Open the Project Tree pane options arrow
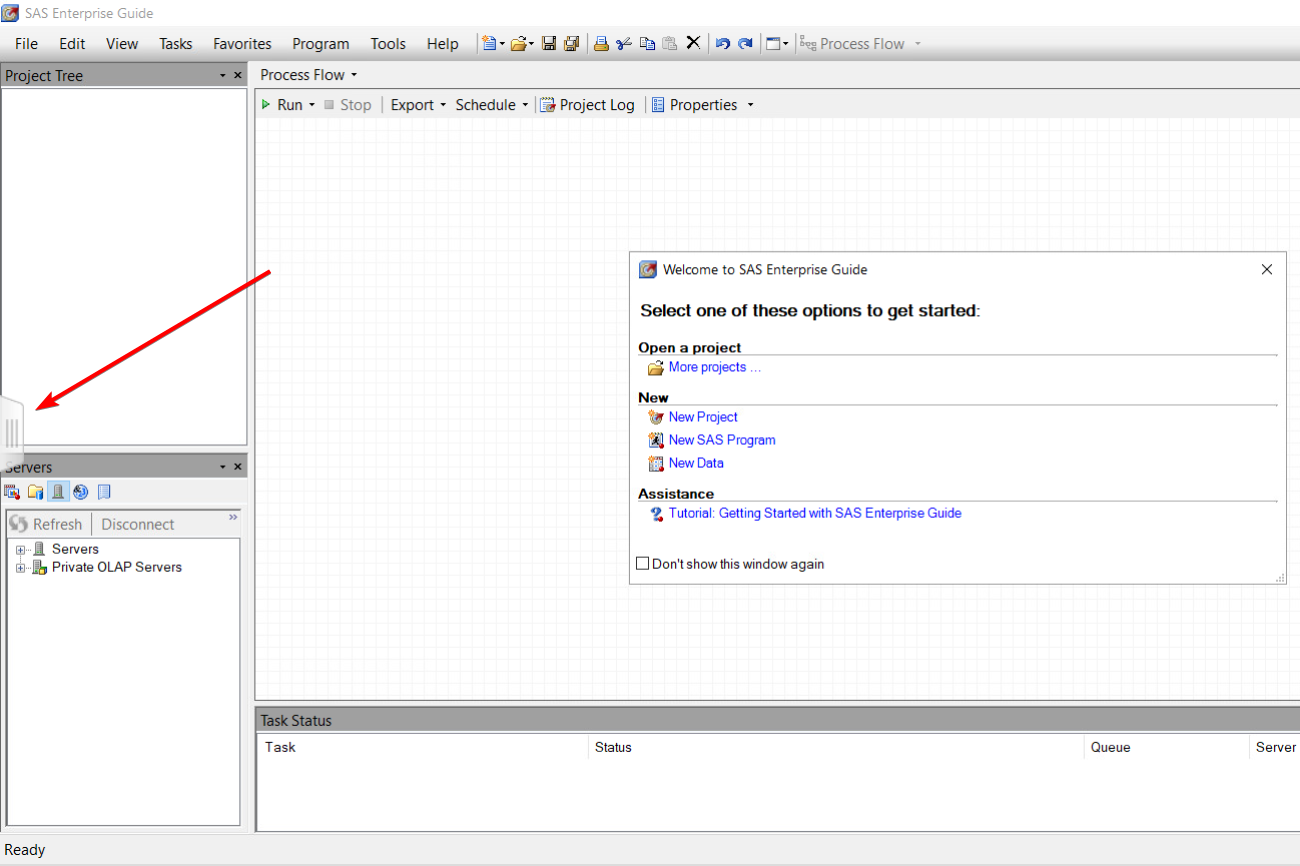Viewport: 1300px width, 866px height. point(223,76)
